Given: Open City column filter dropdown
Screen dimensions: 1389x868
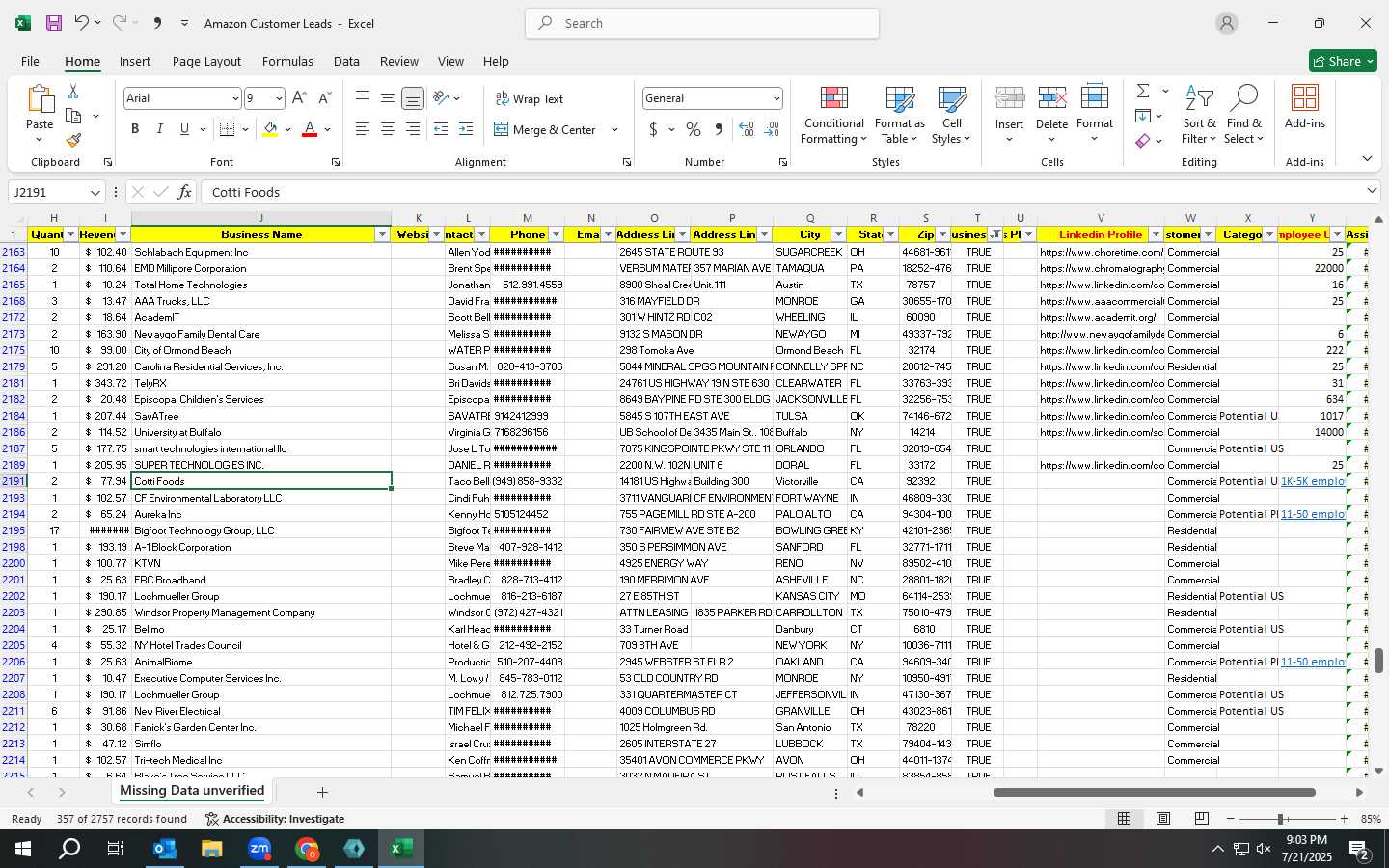Looking at the screenshot, I should [x=838, y=234].
